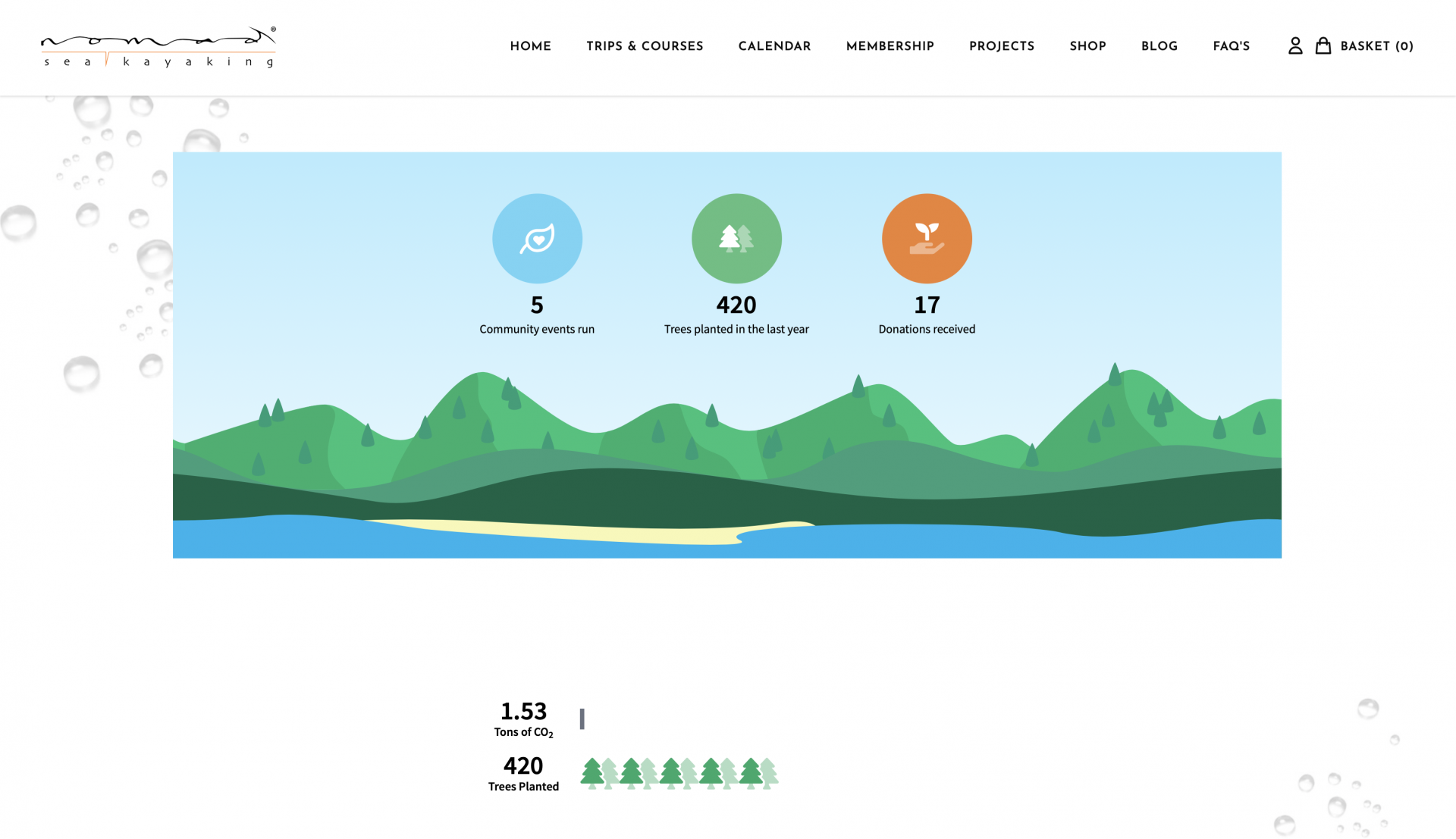Open the CALENDAR page

click(774, 46)
